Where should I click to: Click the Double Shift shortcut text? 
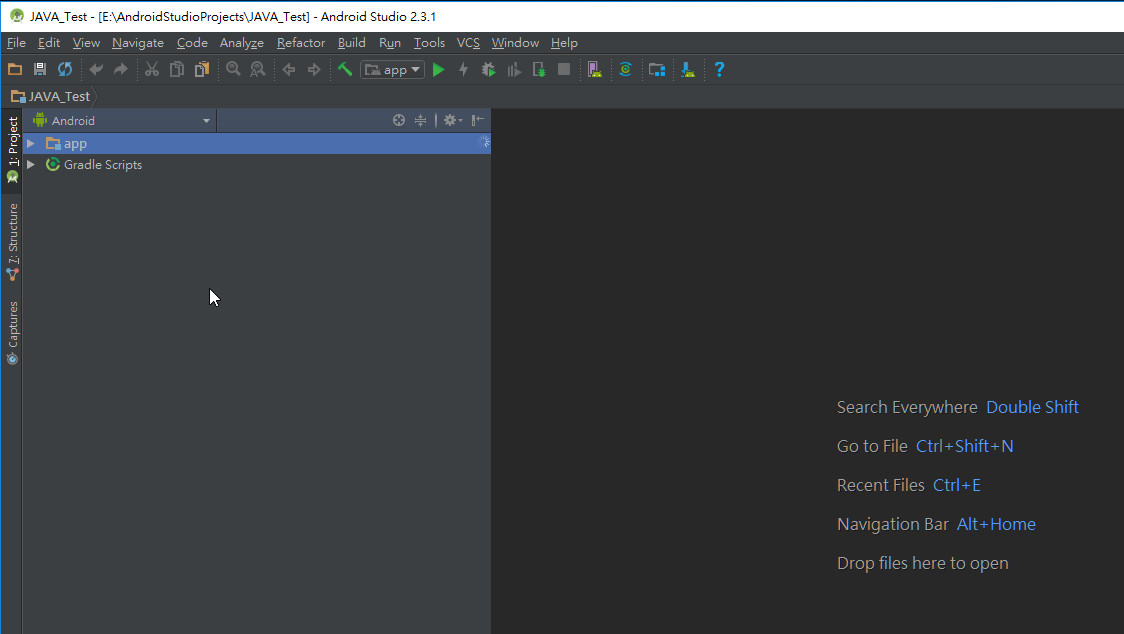click(x=1032, y=407)
